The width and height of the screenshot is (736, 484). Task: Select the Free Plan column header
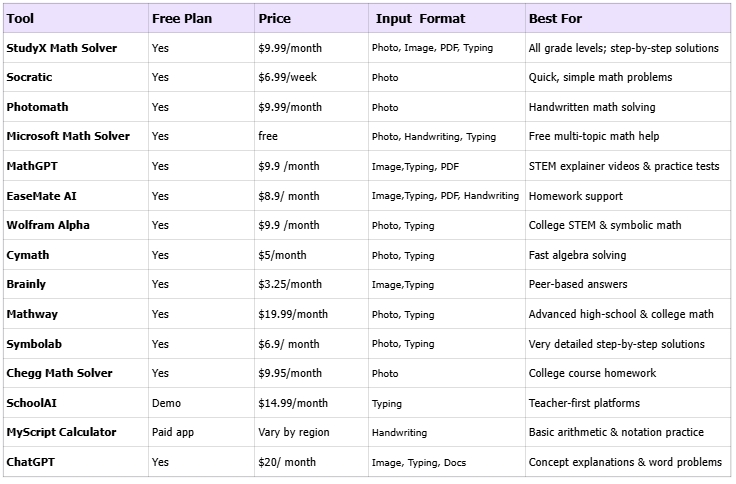coord(182,18)
